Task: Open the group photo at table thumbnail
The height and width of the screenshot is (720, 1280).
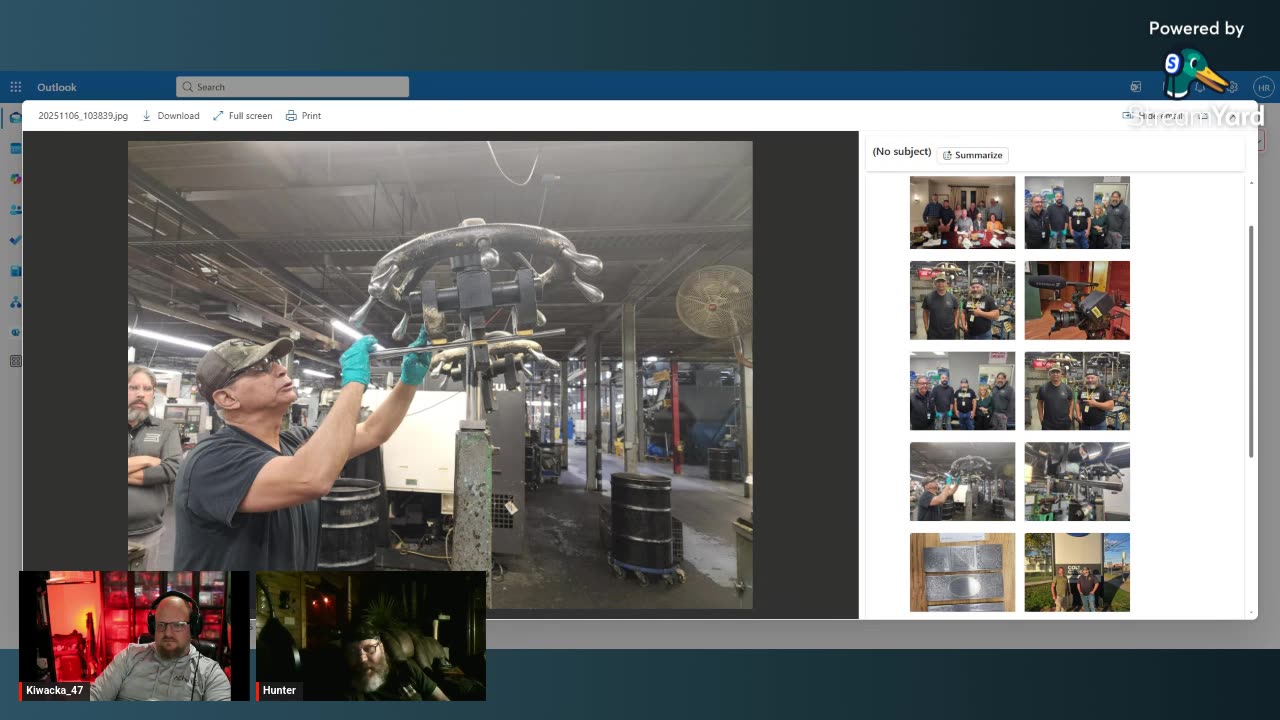Action: coord(962,212)
